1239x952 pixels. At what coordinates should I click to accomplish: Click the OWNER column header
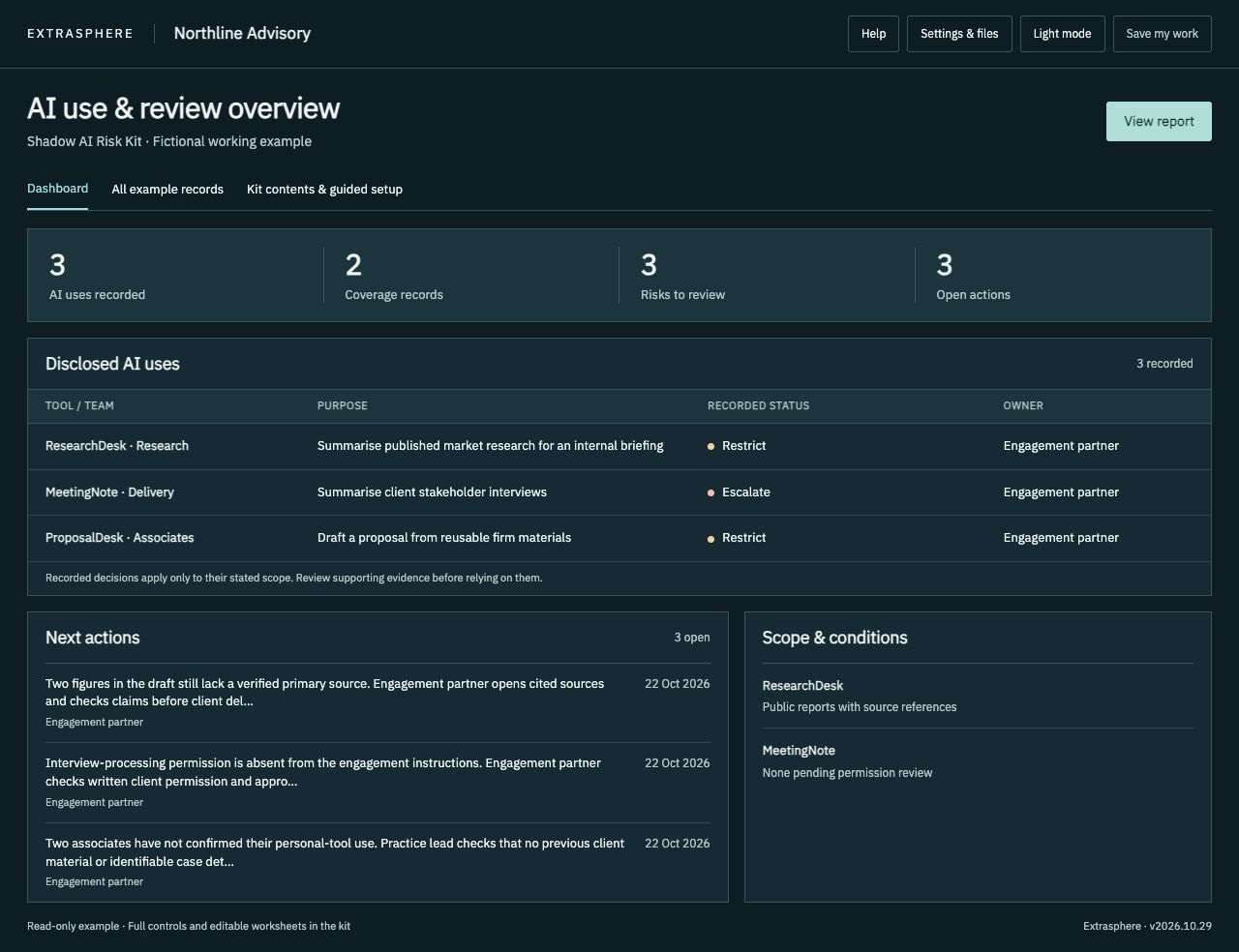(x=1023, y=406)
